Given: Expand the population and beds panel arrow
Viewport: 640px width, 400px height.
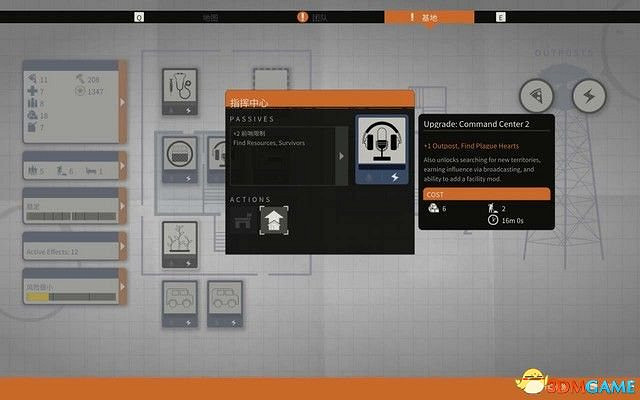Looking at the screenshot, I should click(123, 172).
